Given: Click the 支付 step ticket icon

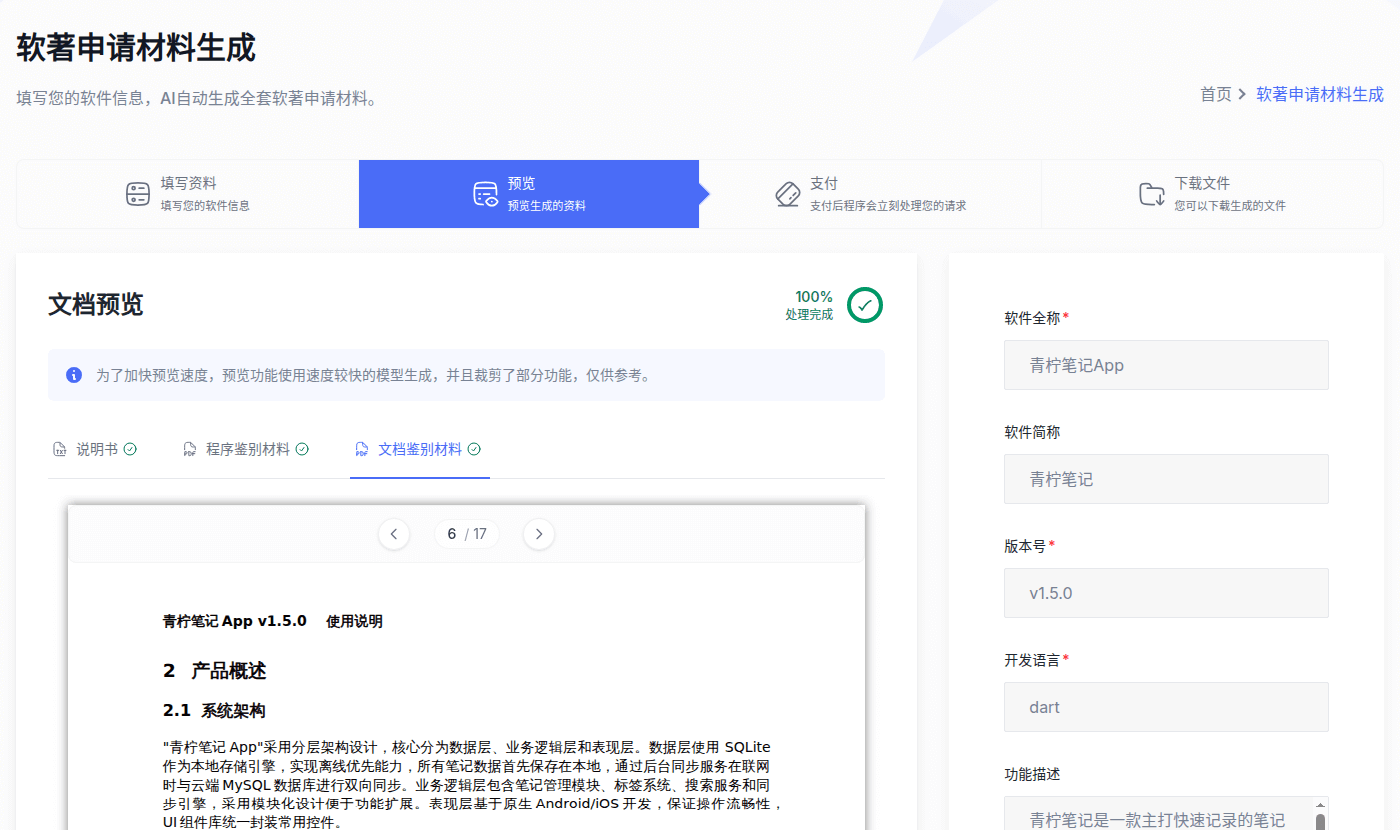Looking at the screenshot, I should pyautogui.click(x=788, y=194).
